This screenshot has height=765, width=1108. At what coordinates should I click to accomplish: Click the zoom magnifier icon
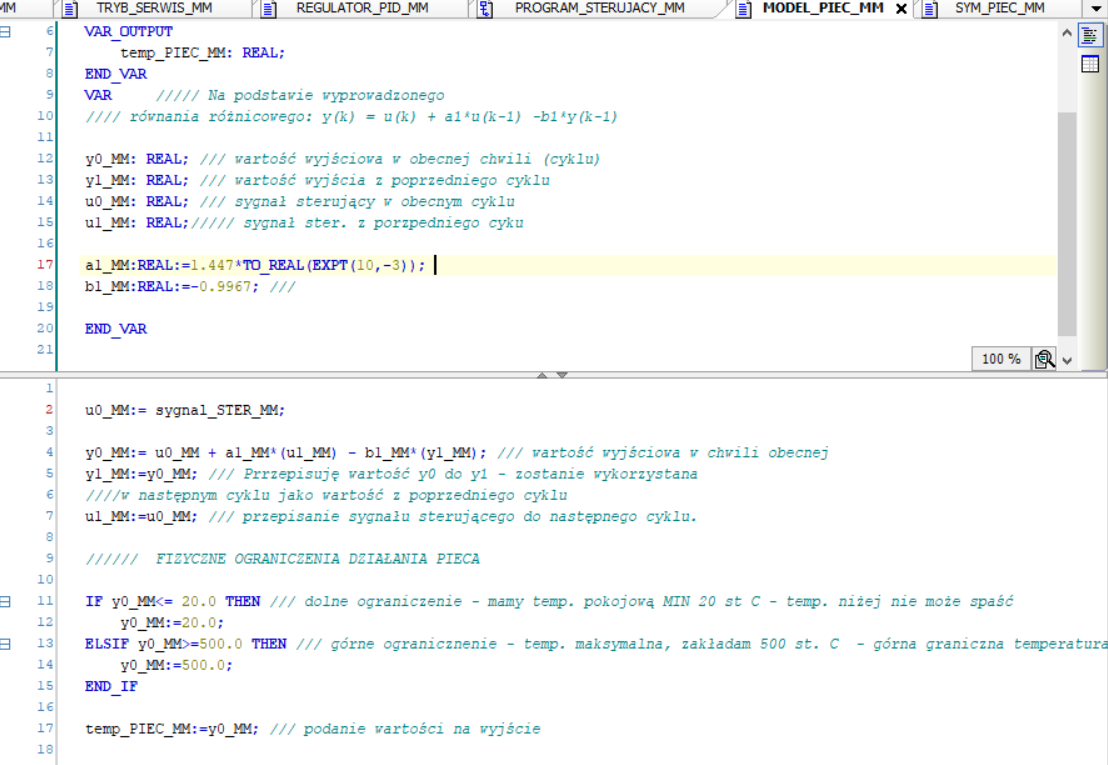pos(1044,359)
